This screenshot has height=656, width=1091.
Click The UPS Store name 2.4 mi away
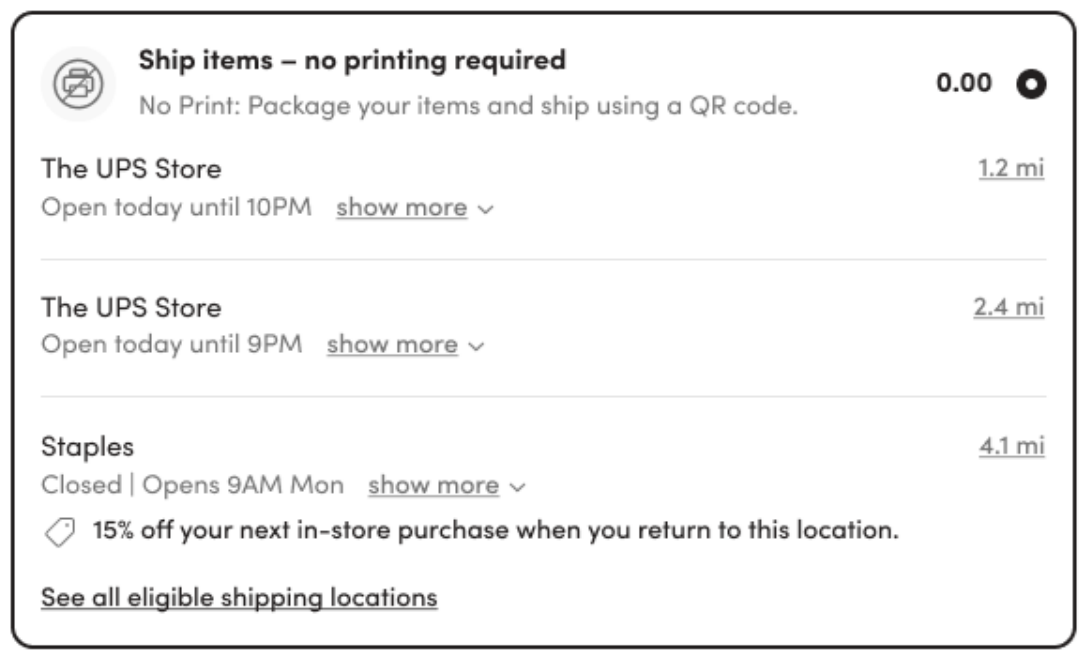coord(131,307)
